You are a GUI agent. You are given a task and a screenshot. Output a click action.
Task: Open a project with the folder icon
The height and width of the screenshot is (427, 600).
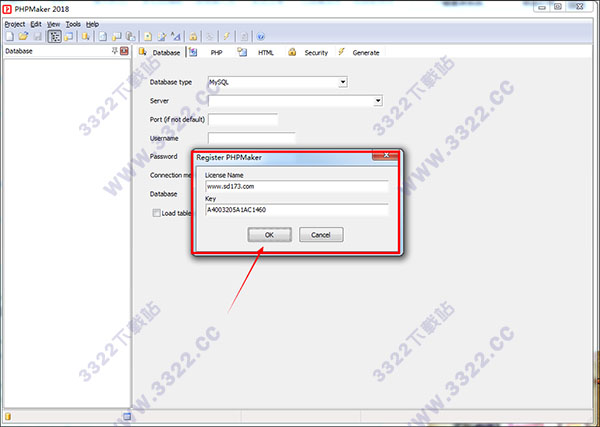click(x=23, y=36)
